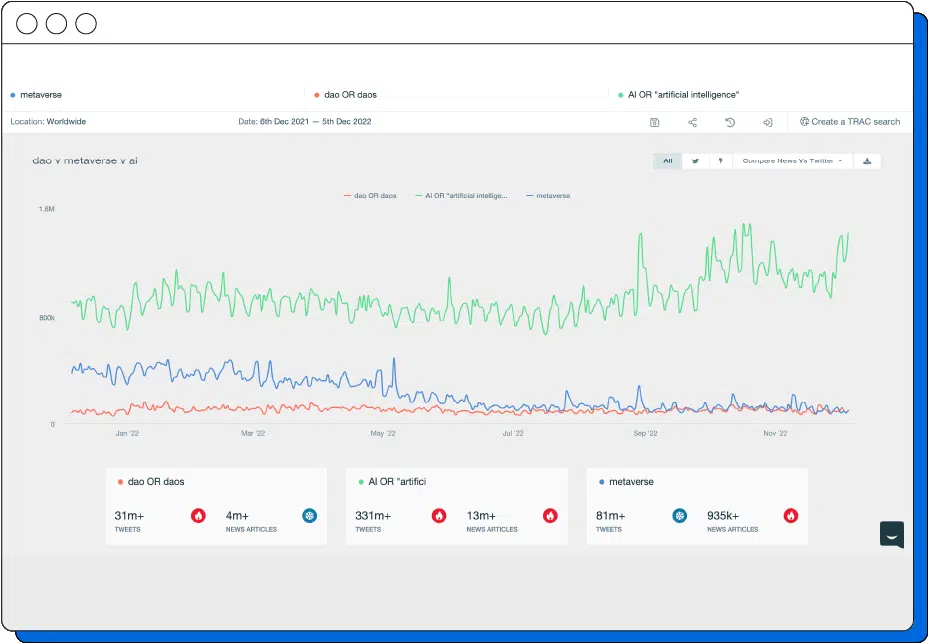929x644 pixels.
Task: Open the Compare News Vs Twitter dropdown
Action: coord(793,161)
